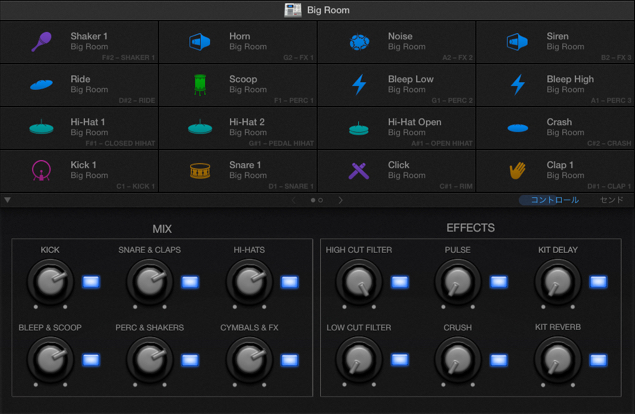Click the CYMBALS & FX knob

click(249, 359)
